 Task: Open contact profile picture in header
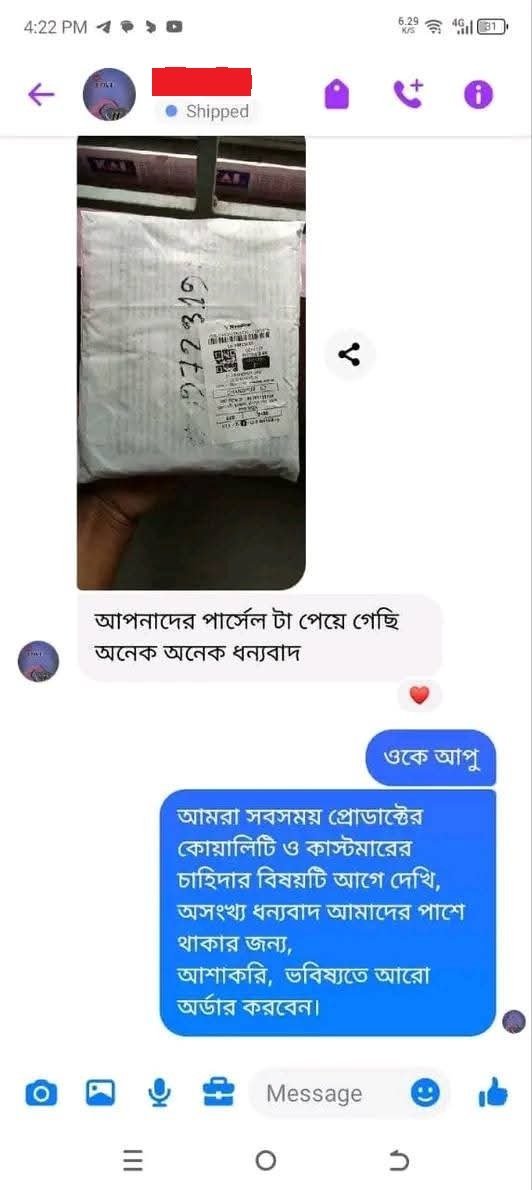click(109, 94)
